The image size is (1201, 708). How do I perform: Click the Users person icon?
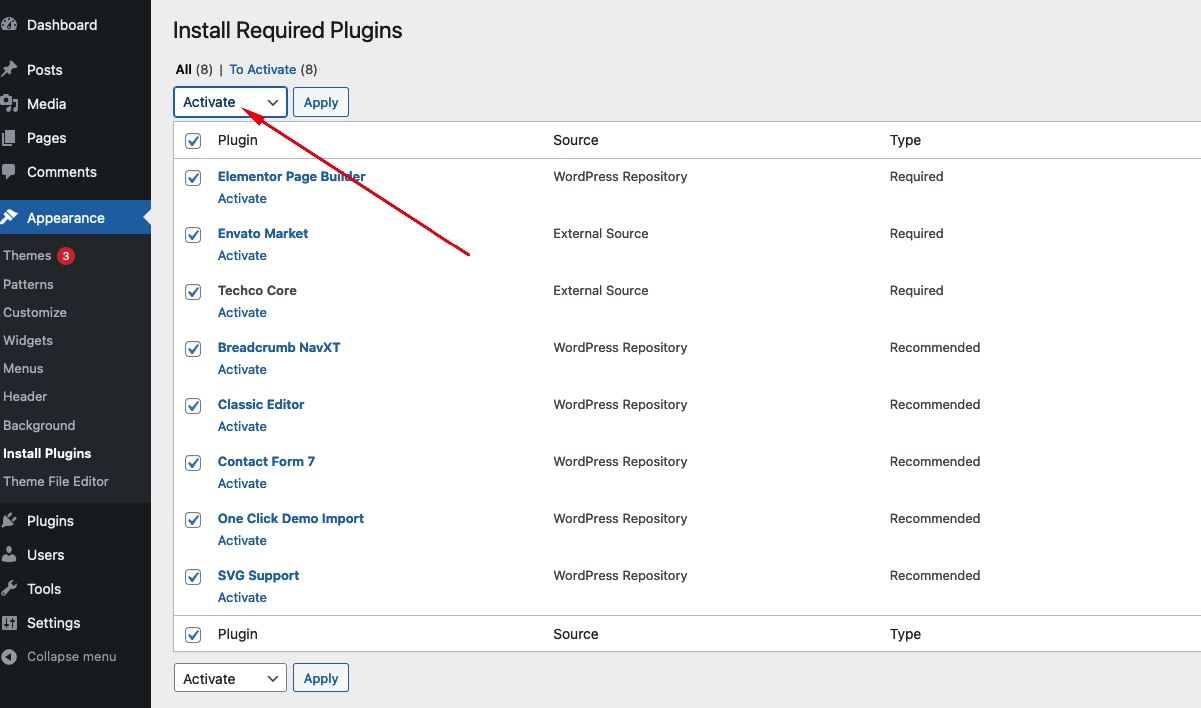(x=10, y=555)
